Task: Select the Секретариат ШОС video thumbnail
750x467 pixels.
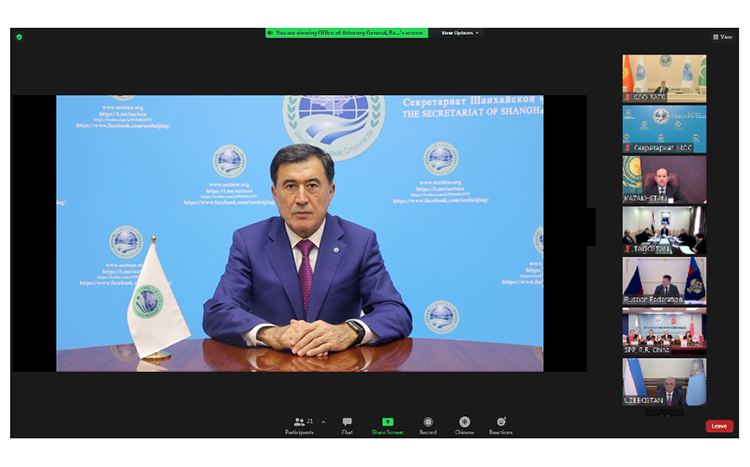Action: click(664, 129)
